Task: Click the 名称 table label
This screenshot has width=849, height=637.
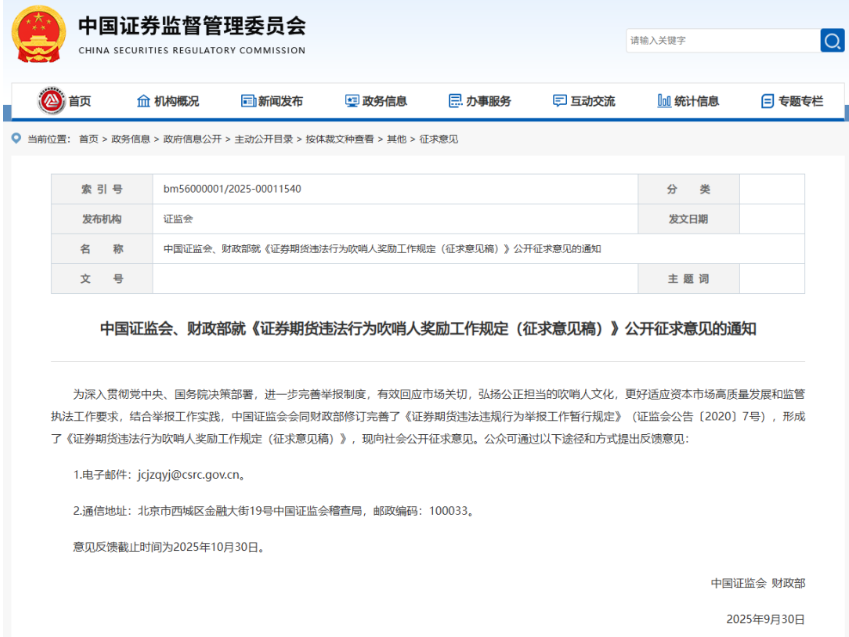Action: pyautogui.click(x=102, y=249)
